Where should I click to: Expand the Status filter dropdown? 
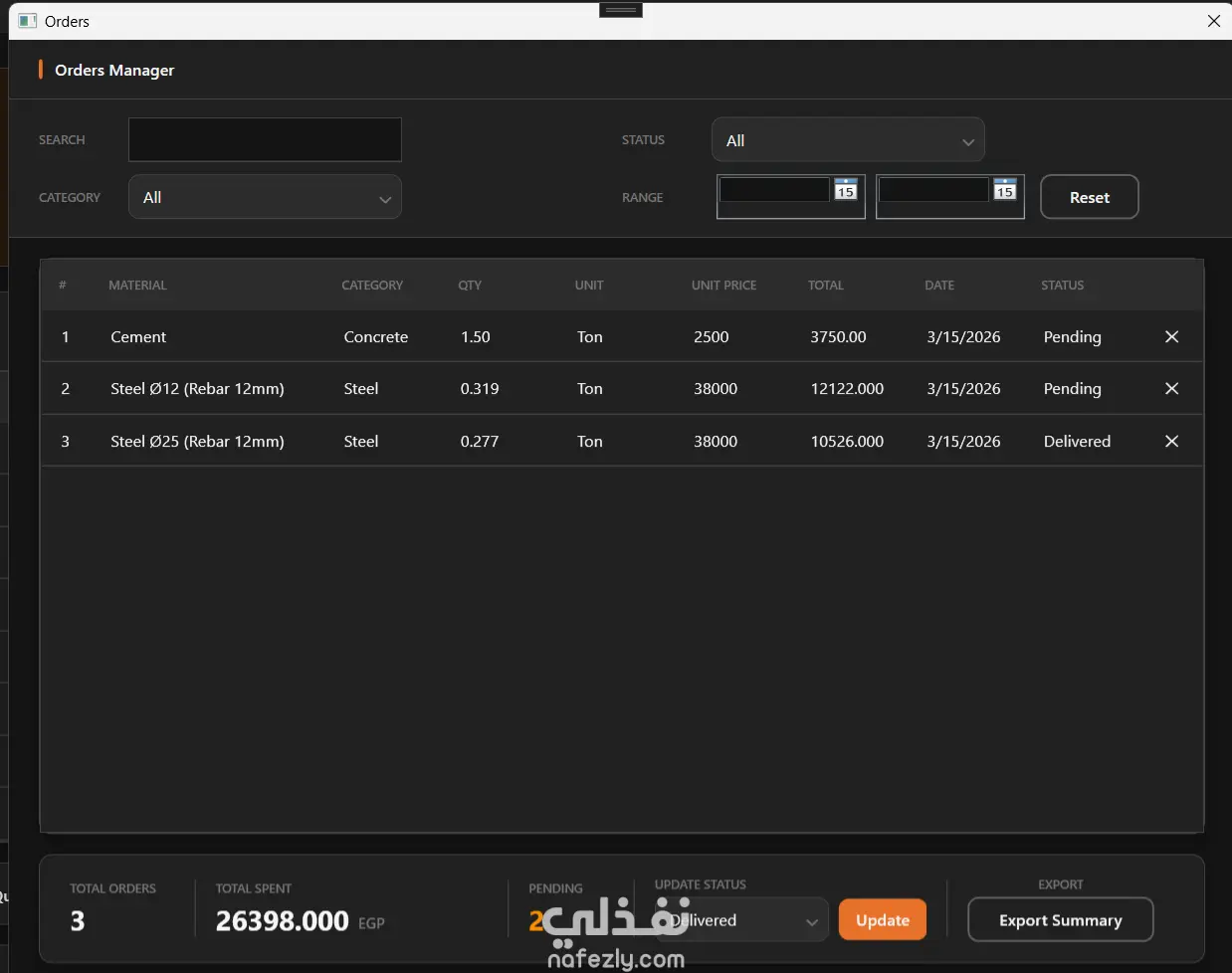pos(848,140)
